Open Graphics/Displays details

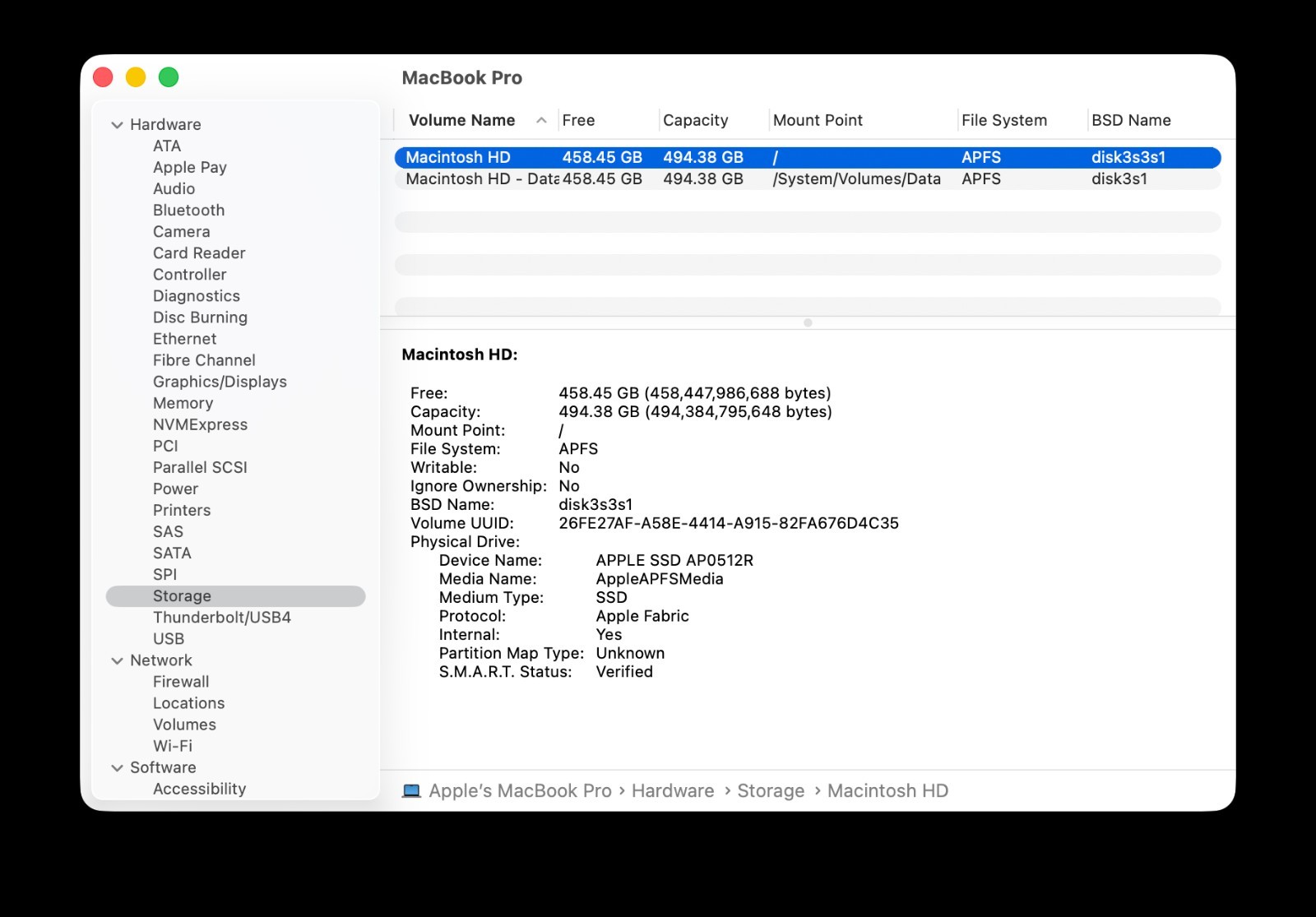click(x=220, y=381)
